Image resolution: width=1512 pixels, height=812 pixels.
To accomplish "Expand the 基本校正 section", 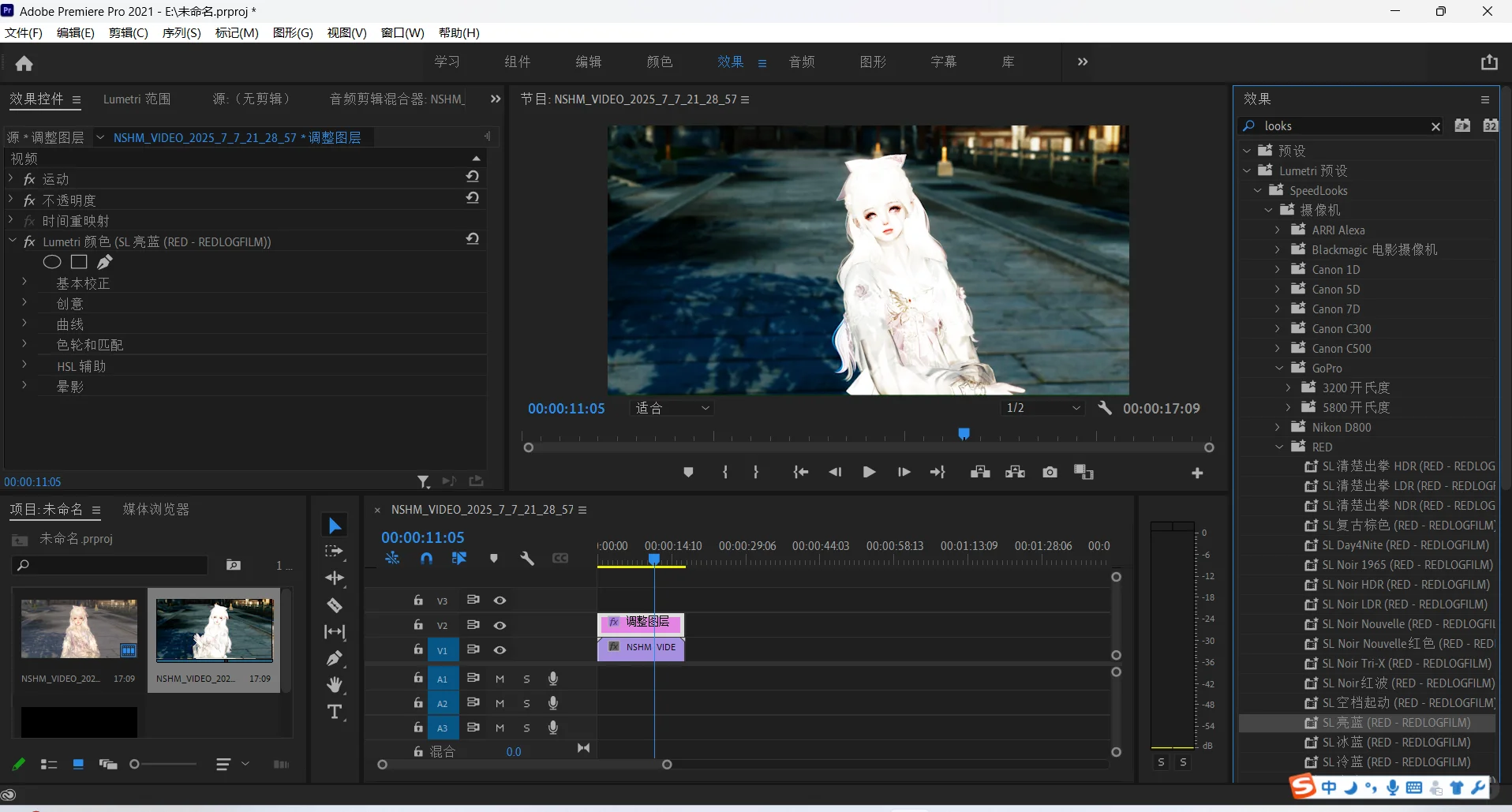I will point(24,283).
